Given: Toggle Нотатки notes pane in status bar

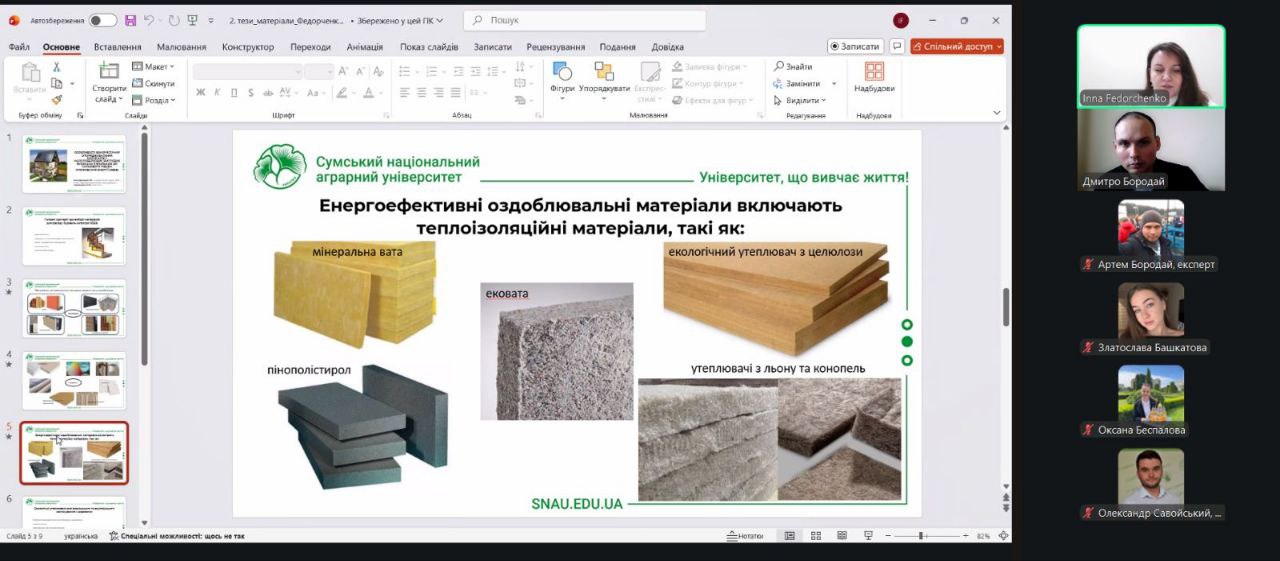Looking at the screenshot, I should coord(745,536).
